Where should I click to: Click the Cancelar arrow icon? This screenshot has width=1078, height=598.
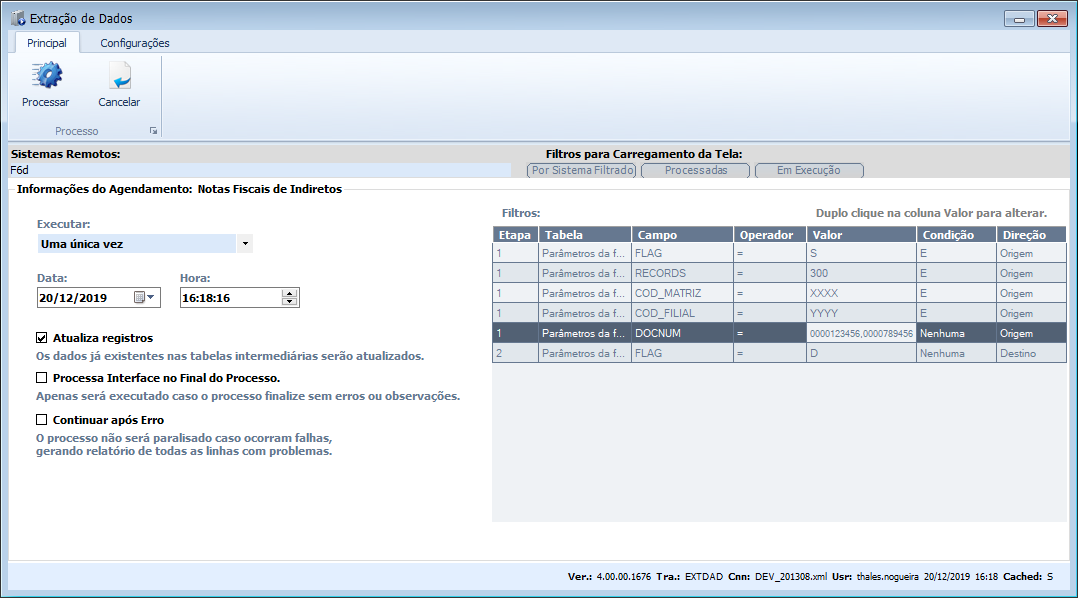coord(120,76)
